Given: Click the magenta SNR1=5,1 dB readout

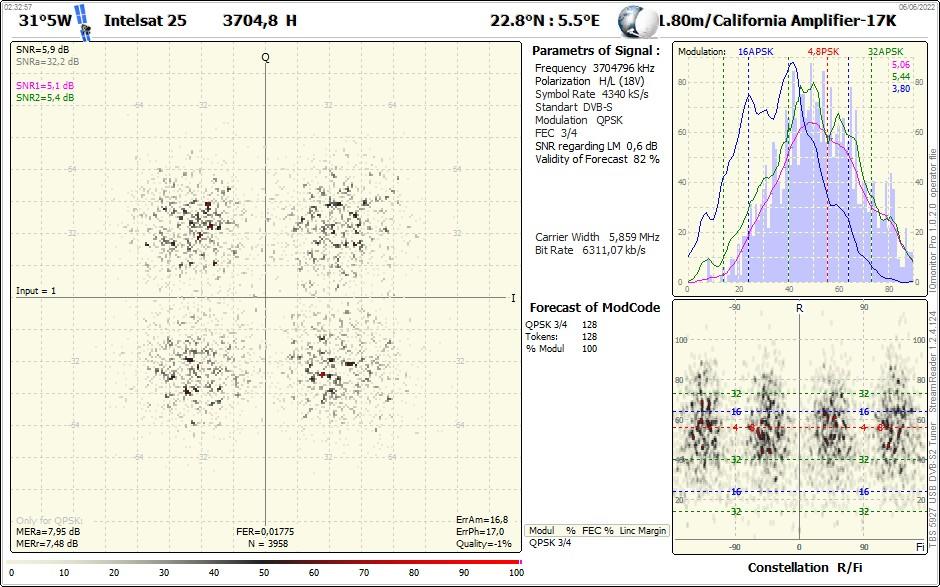Looking at the screenshot, I should pos(44,86).
